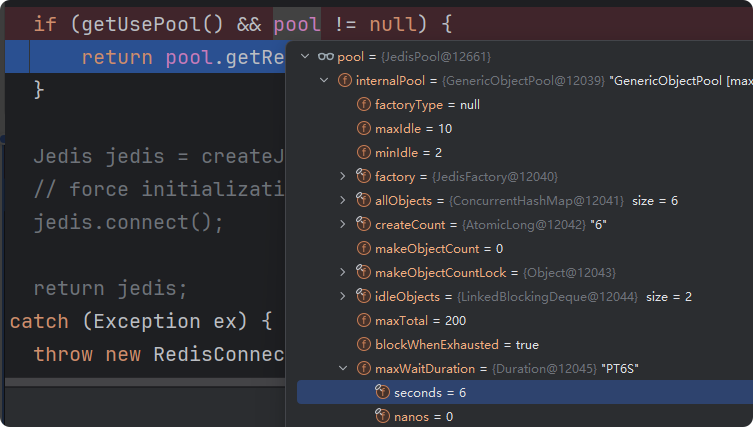Click the field icon of maxWaitDuration
The height and width of the screenshot is (427, 753).
point(364,368)
